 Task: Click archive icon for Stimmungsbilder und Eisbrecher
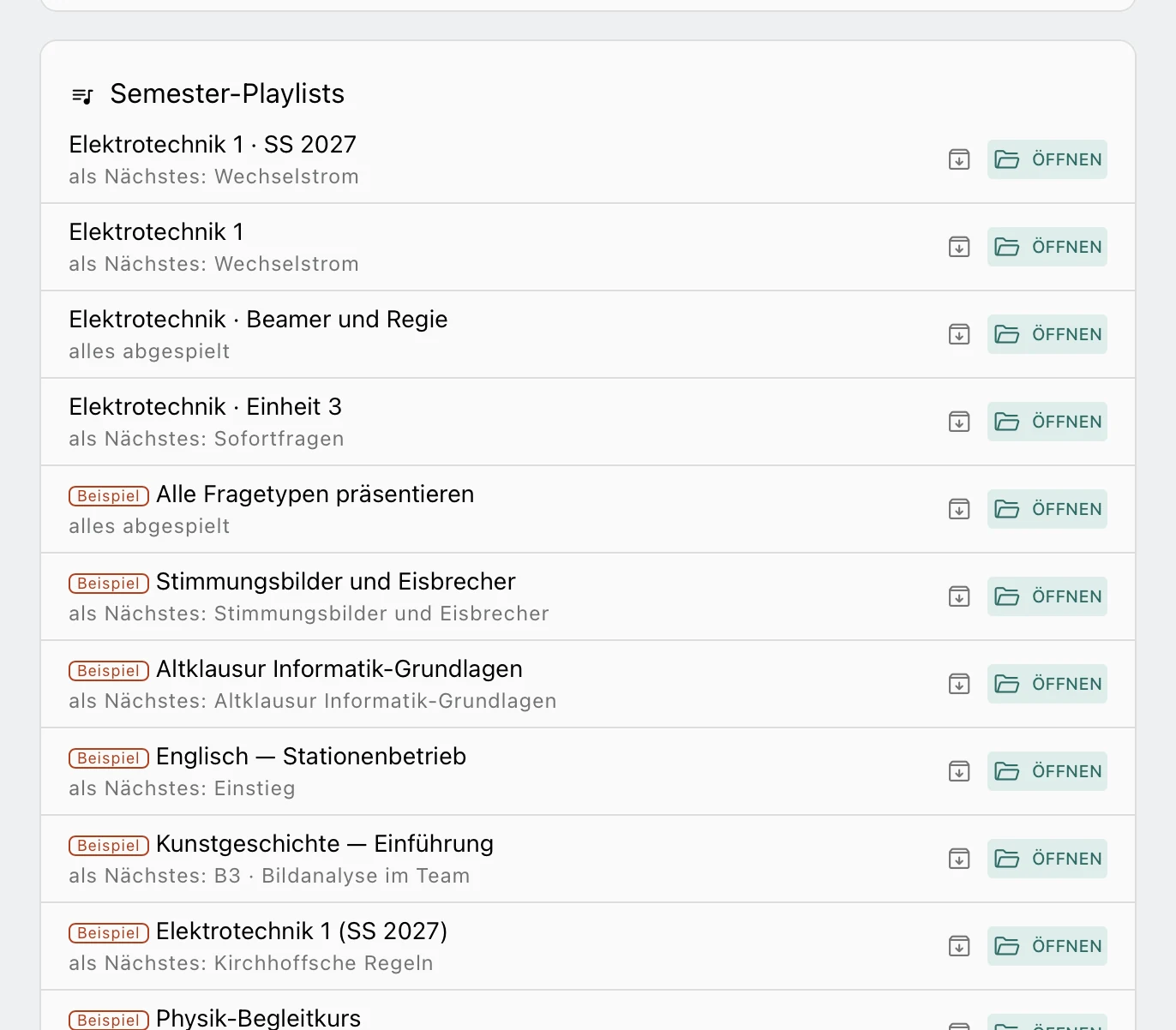point(959,596)
